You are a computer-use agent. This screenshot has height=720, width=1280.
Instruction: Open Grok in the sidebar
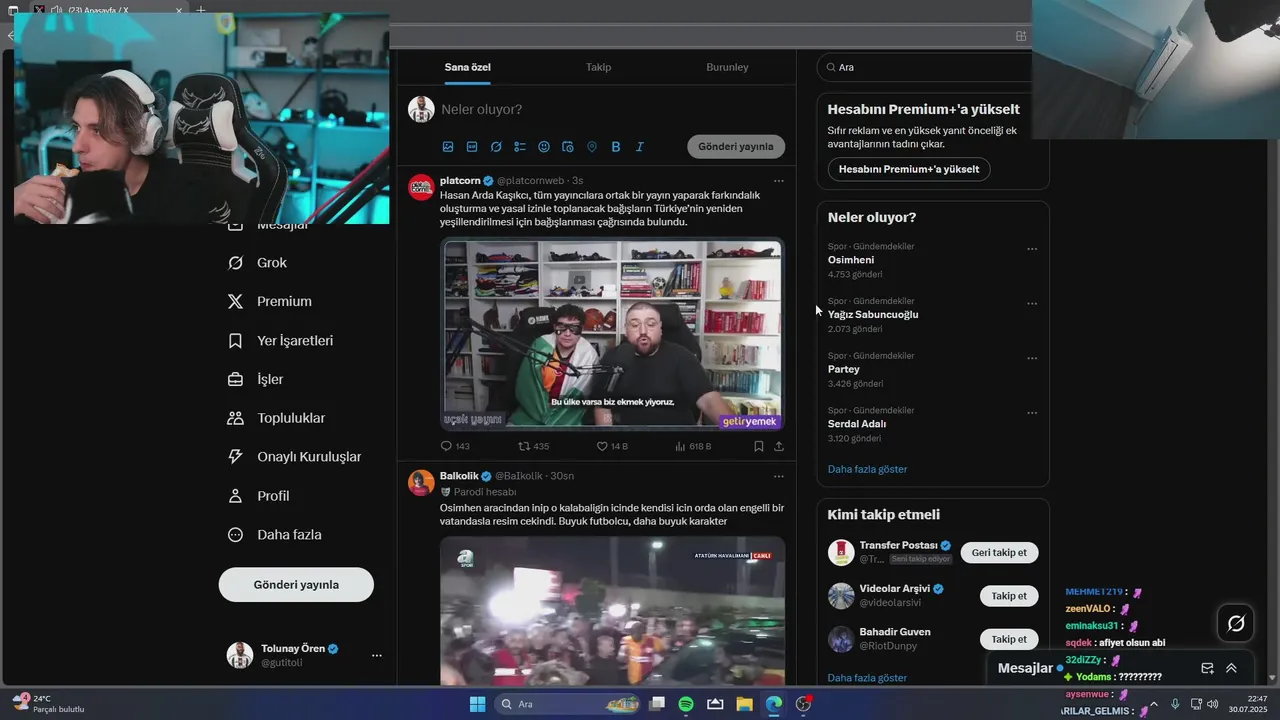pos(257,263)
